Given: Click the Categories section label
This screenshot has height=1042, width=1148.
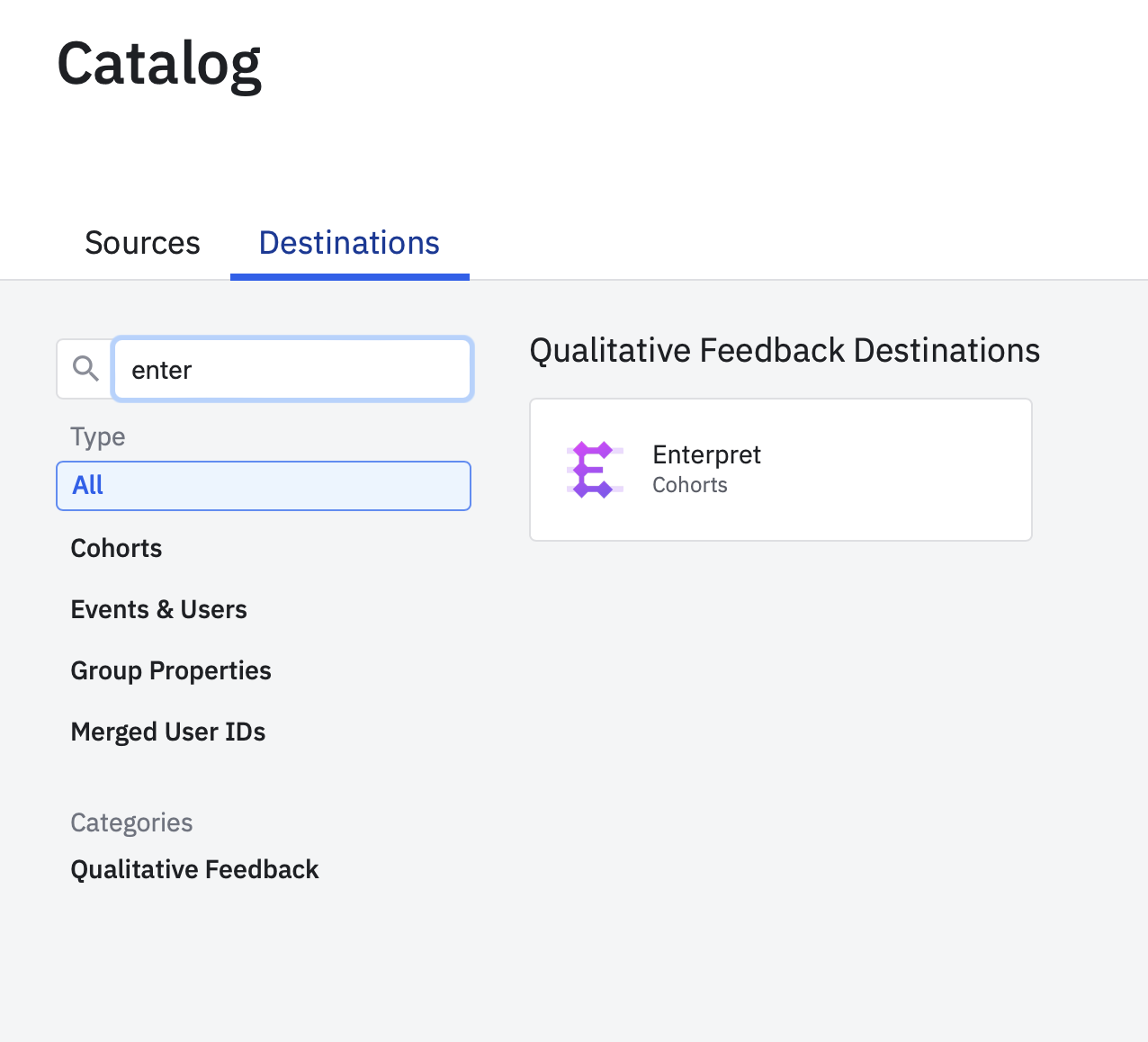Looking at the screenshot, I should coord(131,822).
